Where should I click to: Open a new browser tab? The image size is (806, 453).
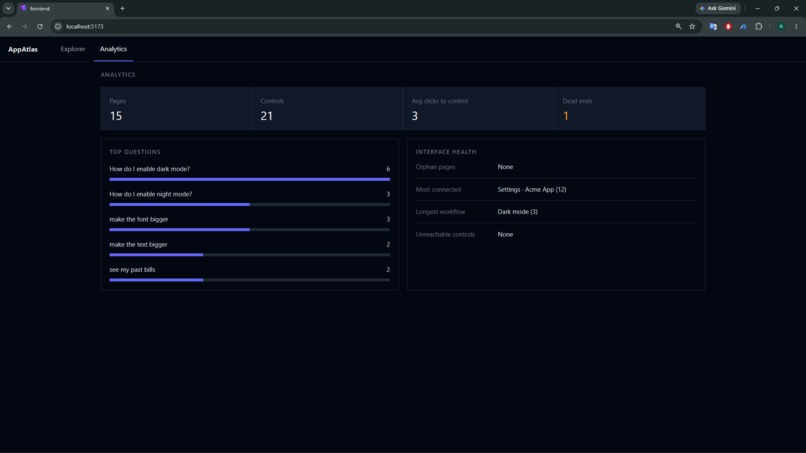click(x=122, y=8)
